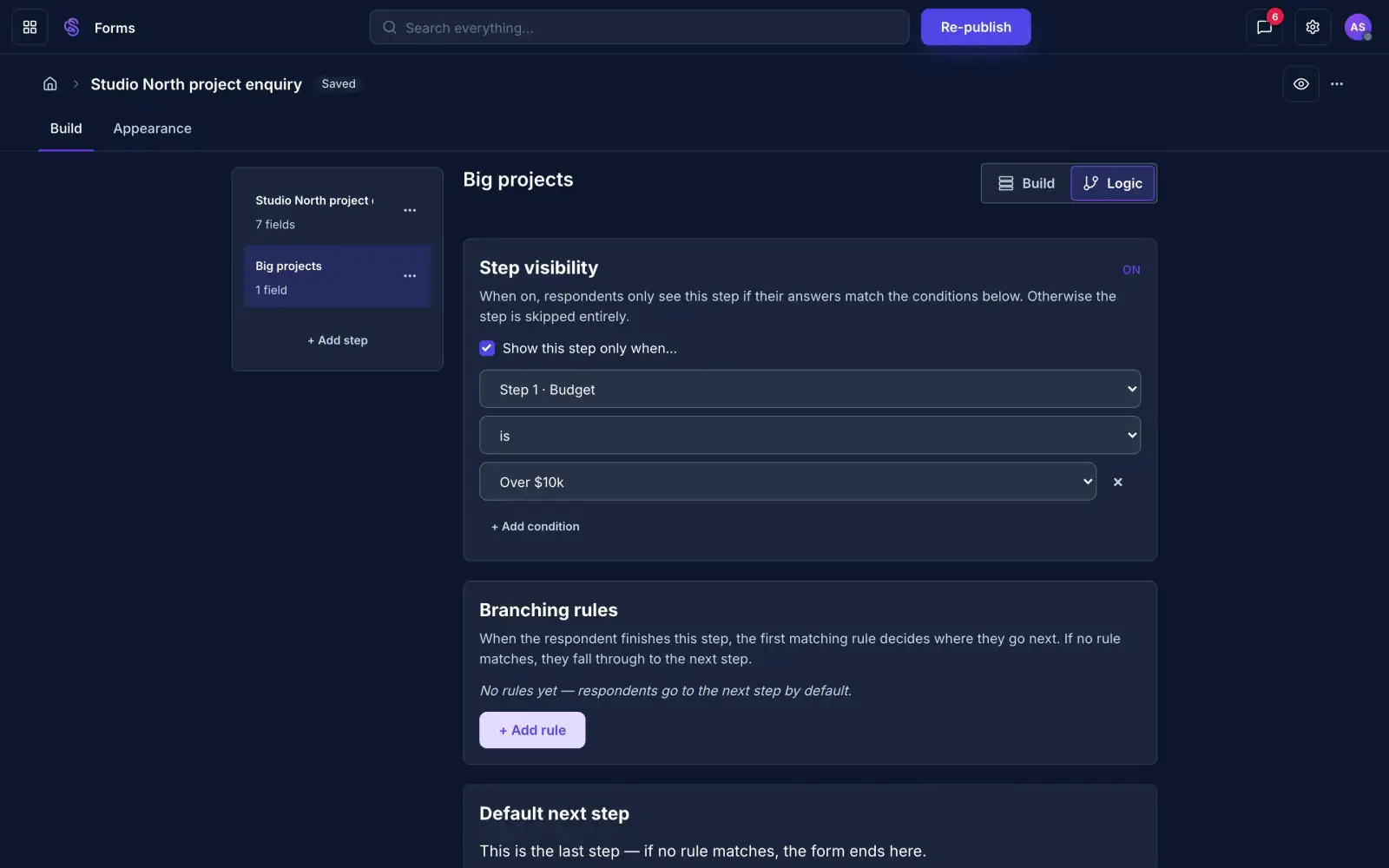This screenshot has width=1389, height=868.
Task: Click the Default next step heading
Action: (554, 813)
